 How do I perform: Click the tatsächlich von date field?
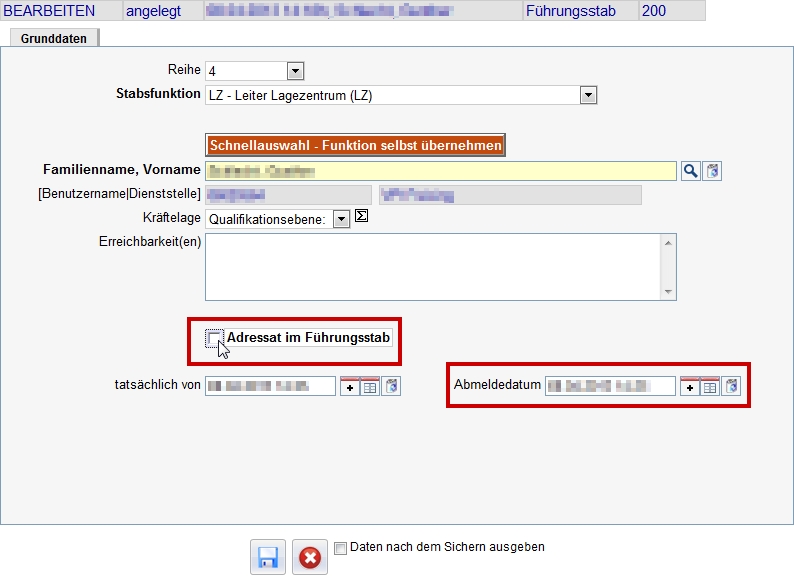tap(270, 386)
